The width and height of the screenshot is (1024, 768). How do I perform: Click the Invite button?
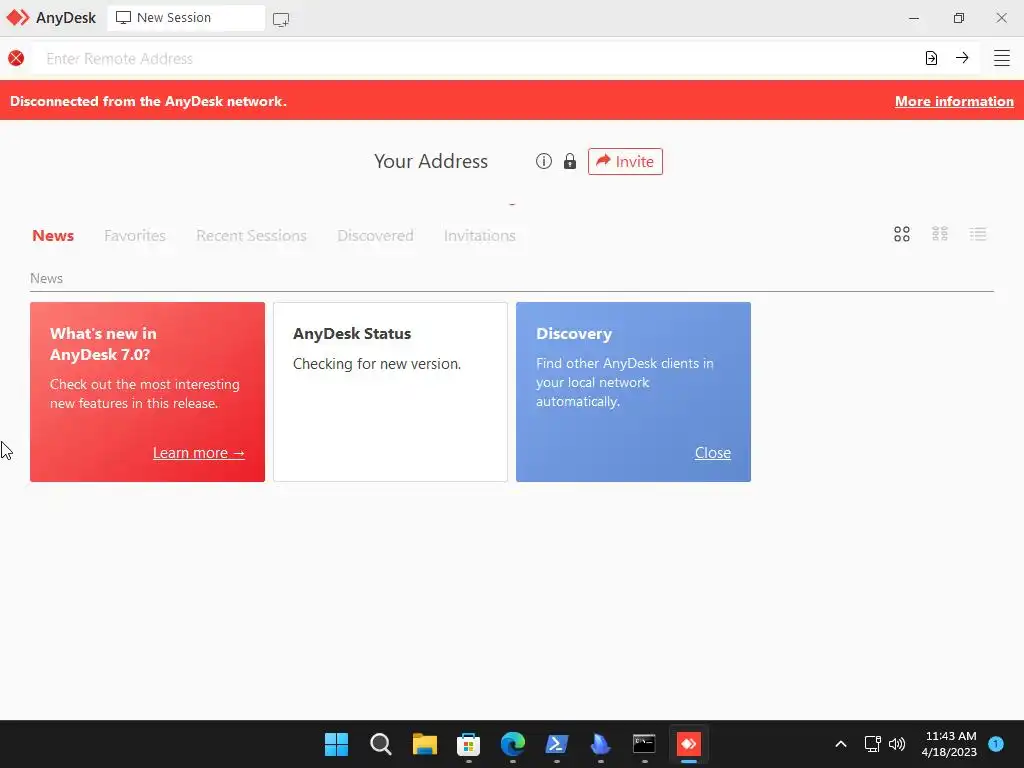pyautogui.click(x=625, y=161)
